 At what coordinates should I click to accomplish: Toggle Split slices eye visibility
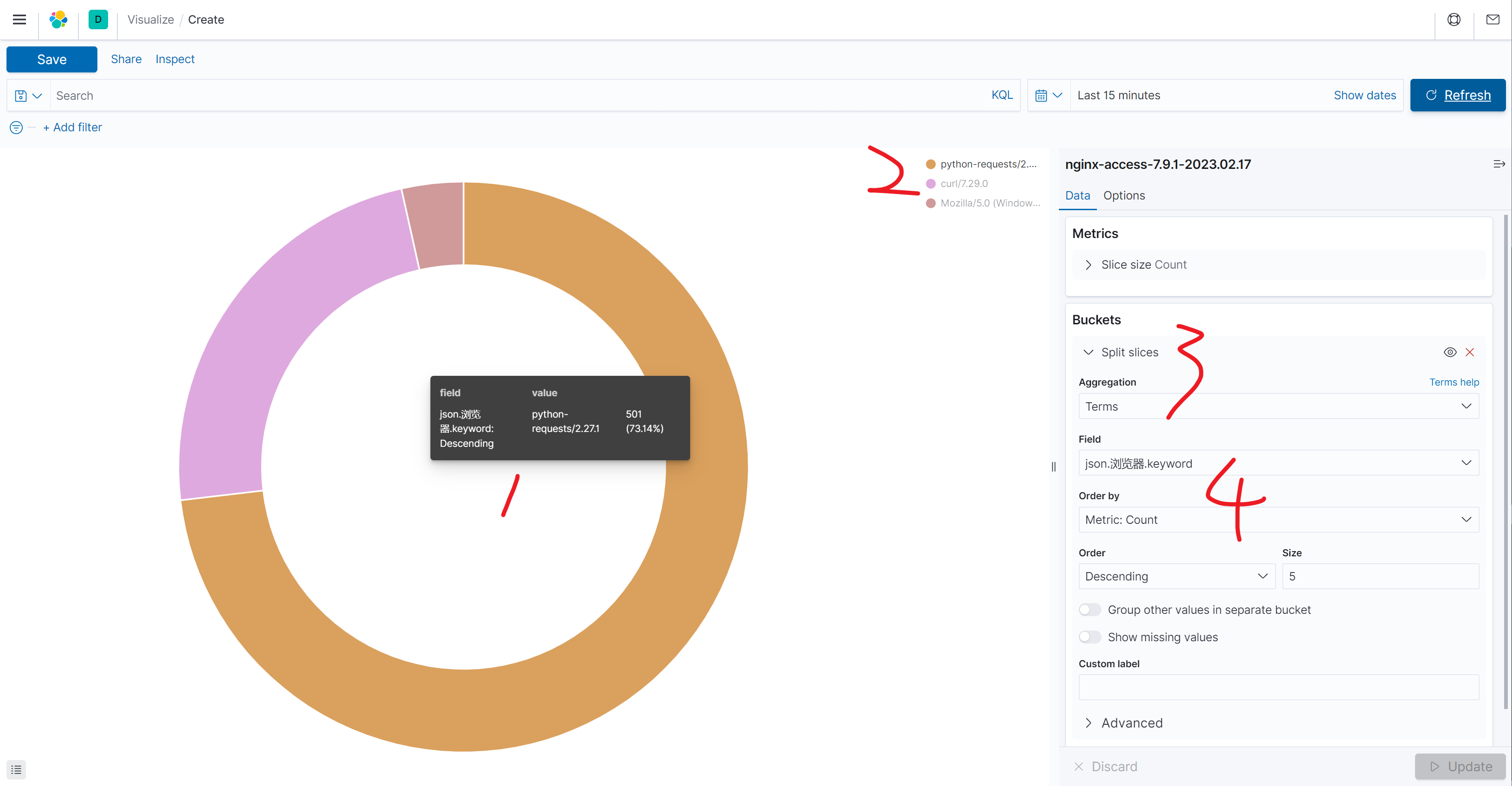1450,352
